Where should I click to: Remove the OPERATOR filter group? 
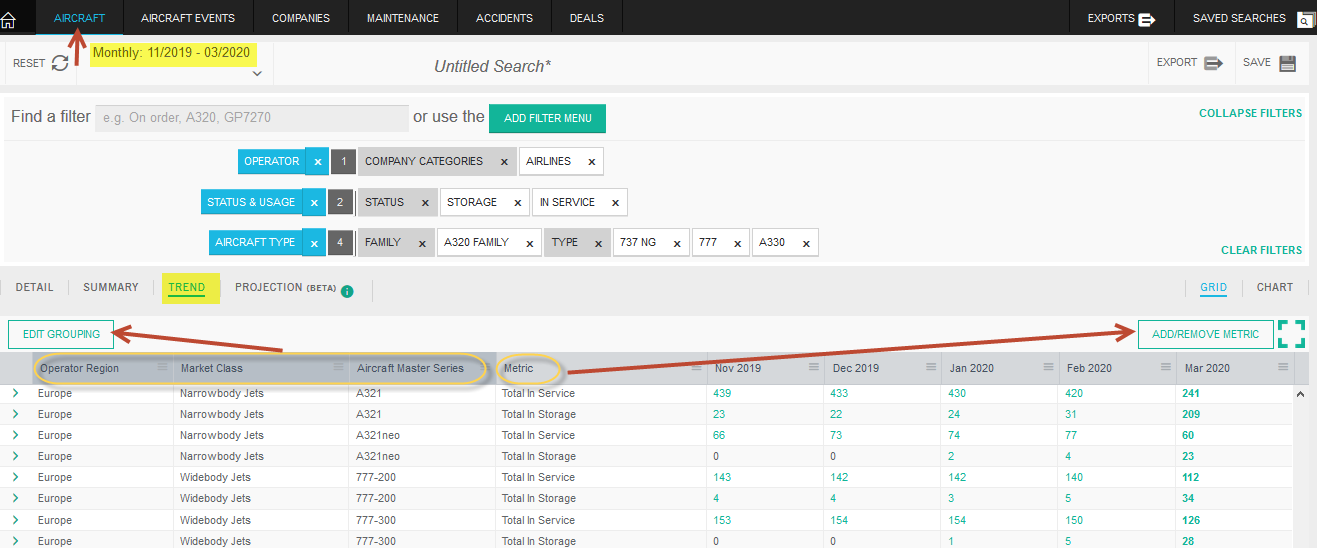316,161
